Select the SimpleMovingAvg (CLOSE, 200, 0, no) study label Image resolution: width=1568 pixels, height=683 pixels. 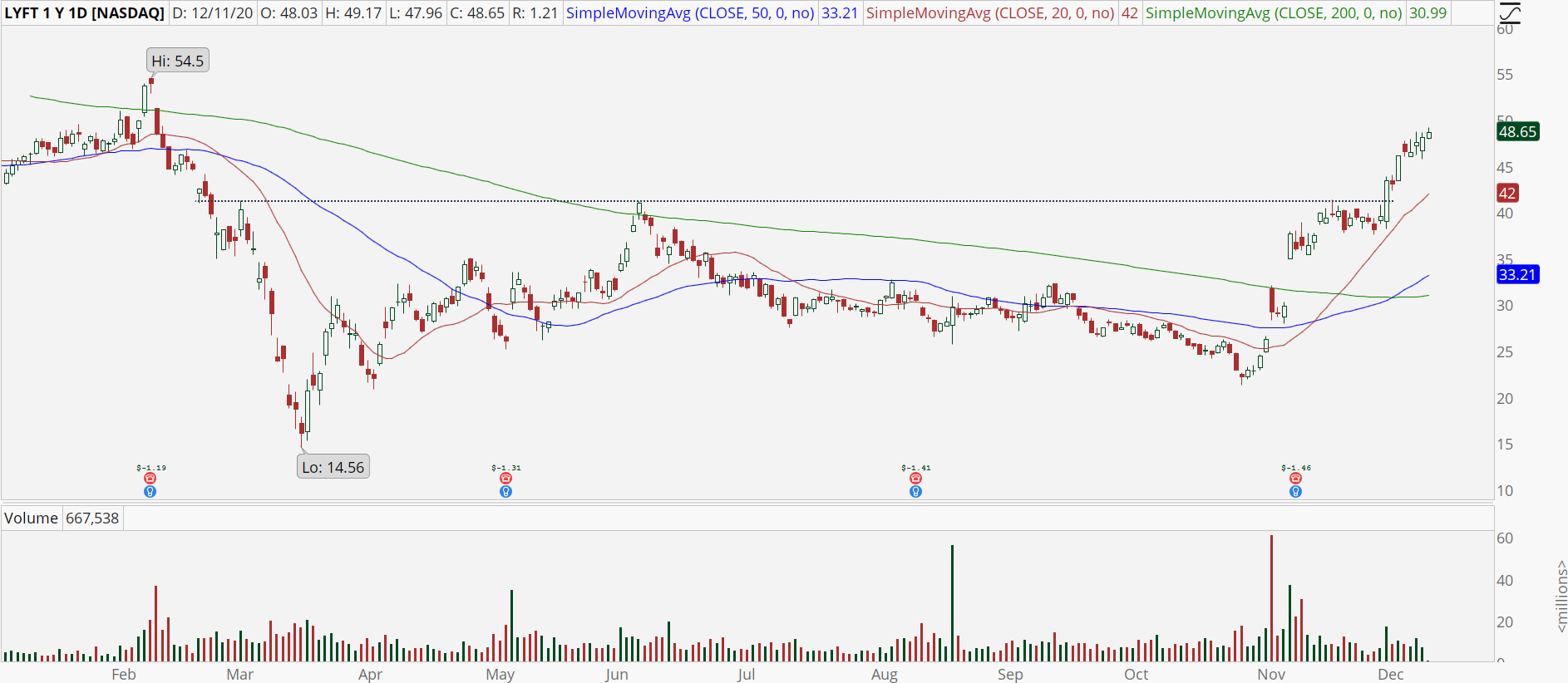point(1274,13)
